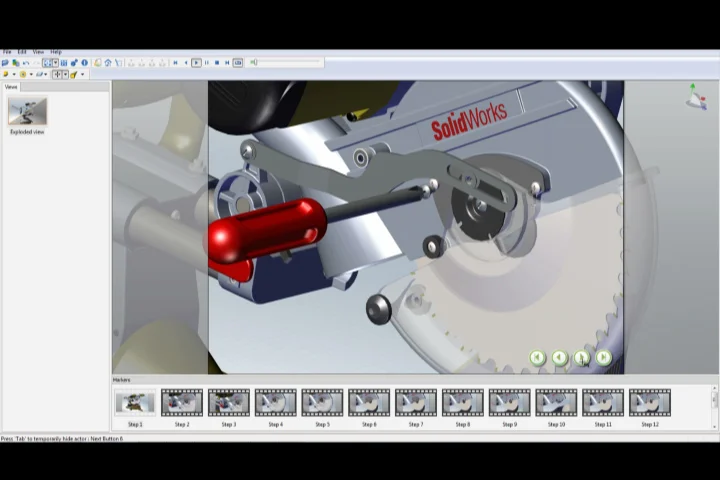Toggle the loop playback mode button

238,63
